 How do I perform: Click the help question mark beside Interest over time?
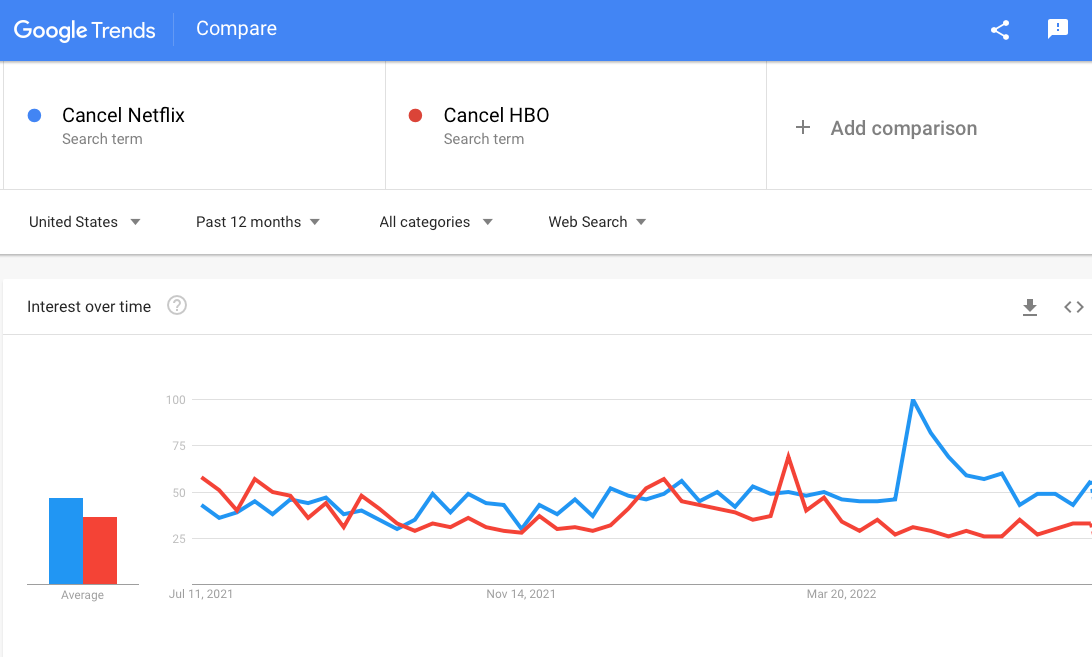[x=176, y=306]
